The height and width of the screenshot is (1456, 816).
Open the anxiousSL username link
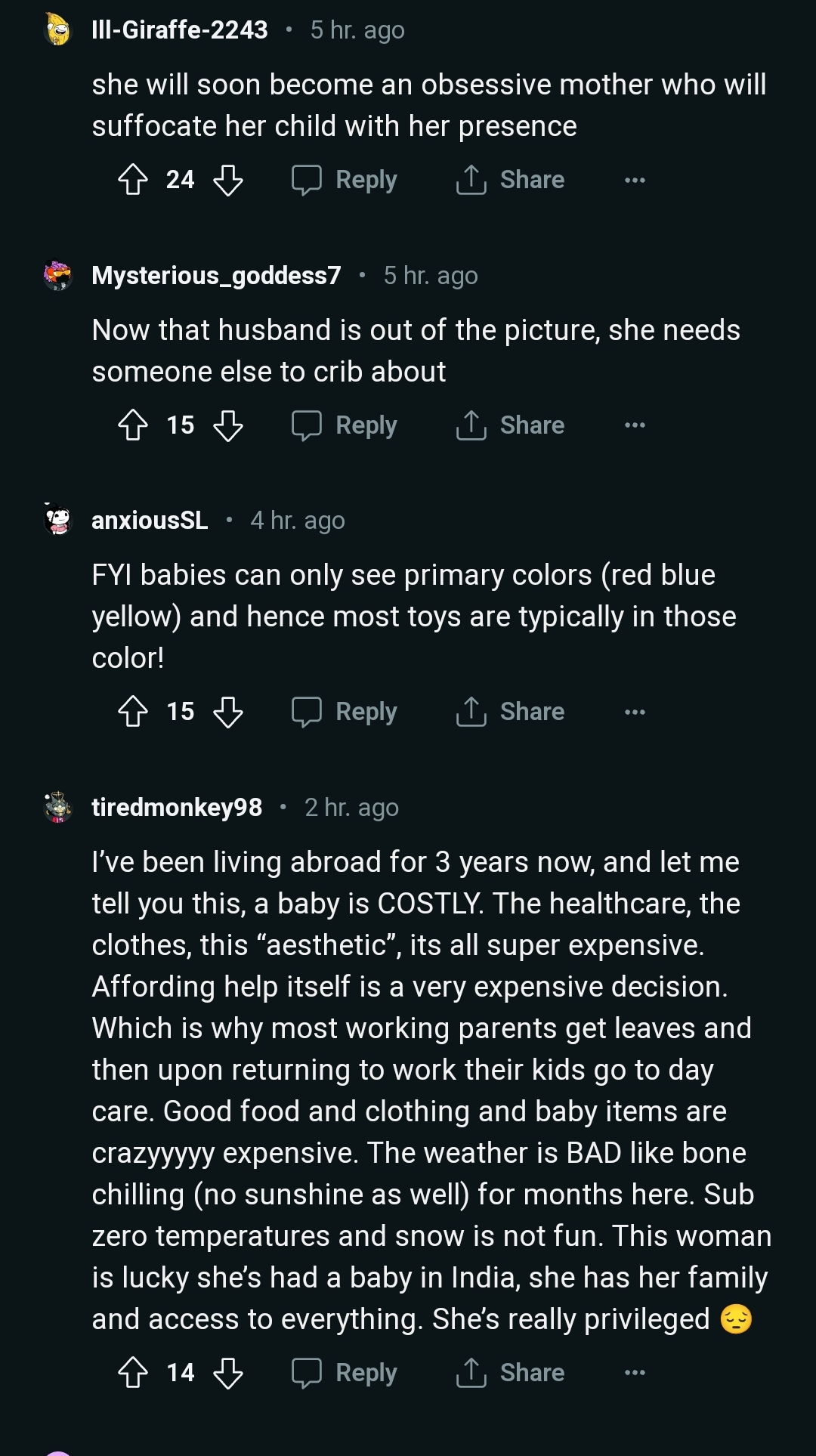click(x=150, y=521)
